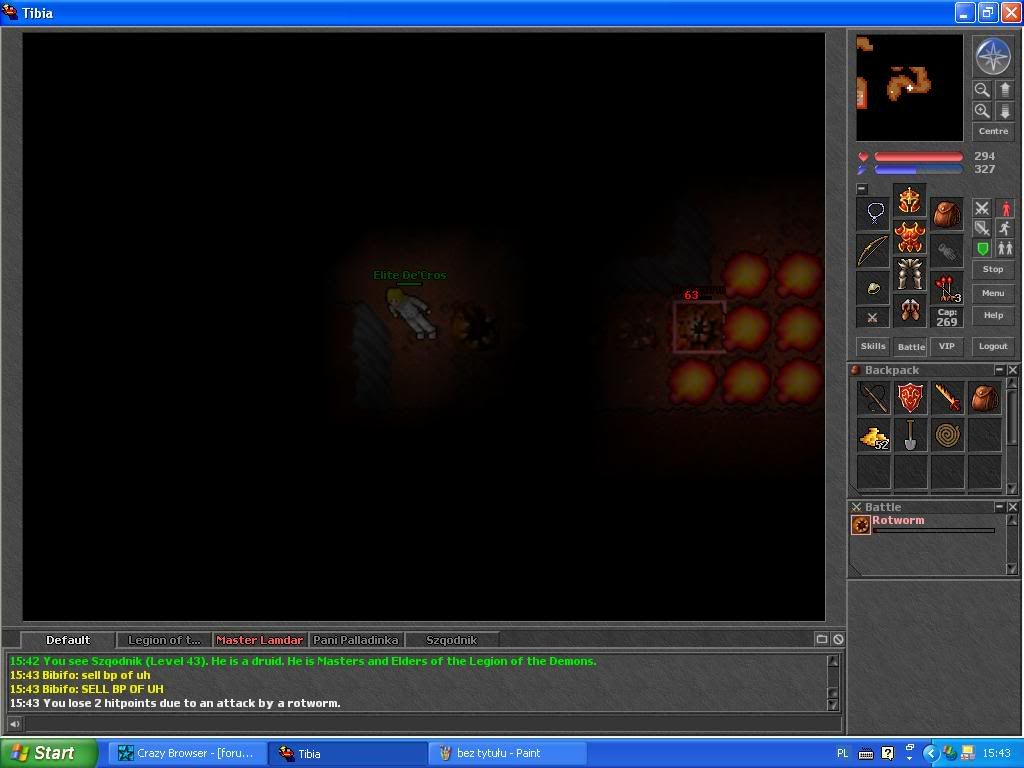This screenshot has height=768, width=1024.
Task: Click the Battle button
Action: 910,347
